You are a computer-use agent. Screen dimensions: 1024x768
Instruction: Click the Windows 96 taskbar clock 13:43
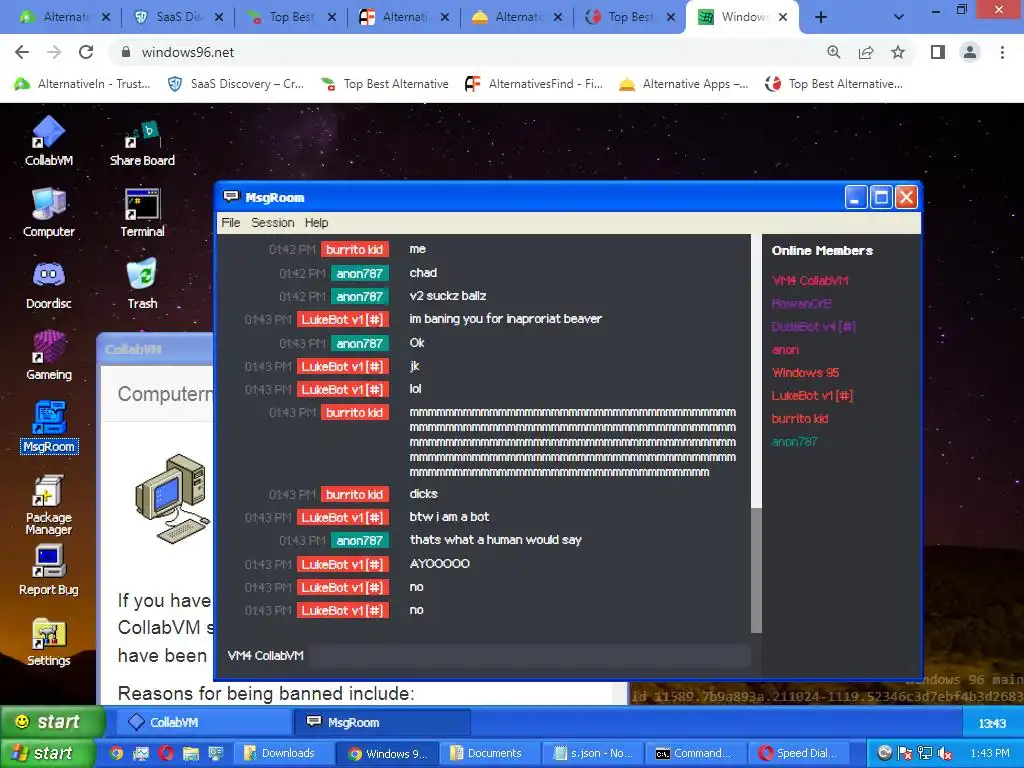click(x=992, y=723)
